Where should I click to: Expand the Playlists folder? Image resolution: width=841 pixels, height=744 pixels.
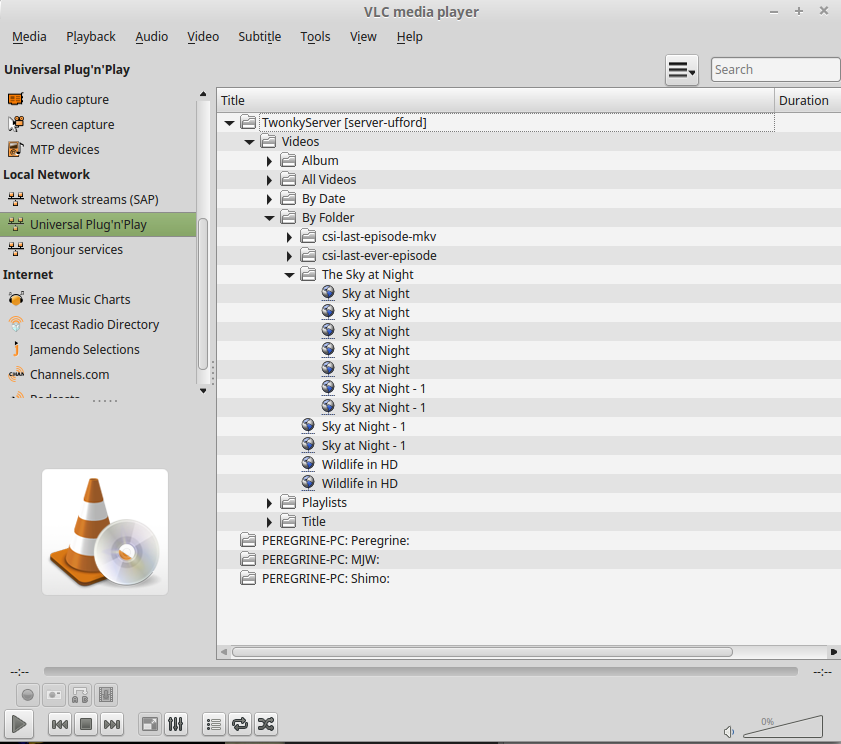pyautogui.click(x=269, y=503)
